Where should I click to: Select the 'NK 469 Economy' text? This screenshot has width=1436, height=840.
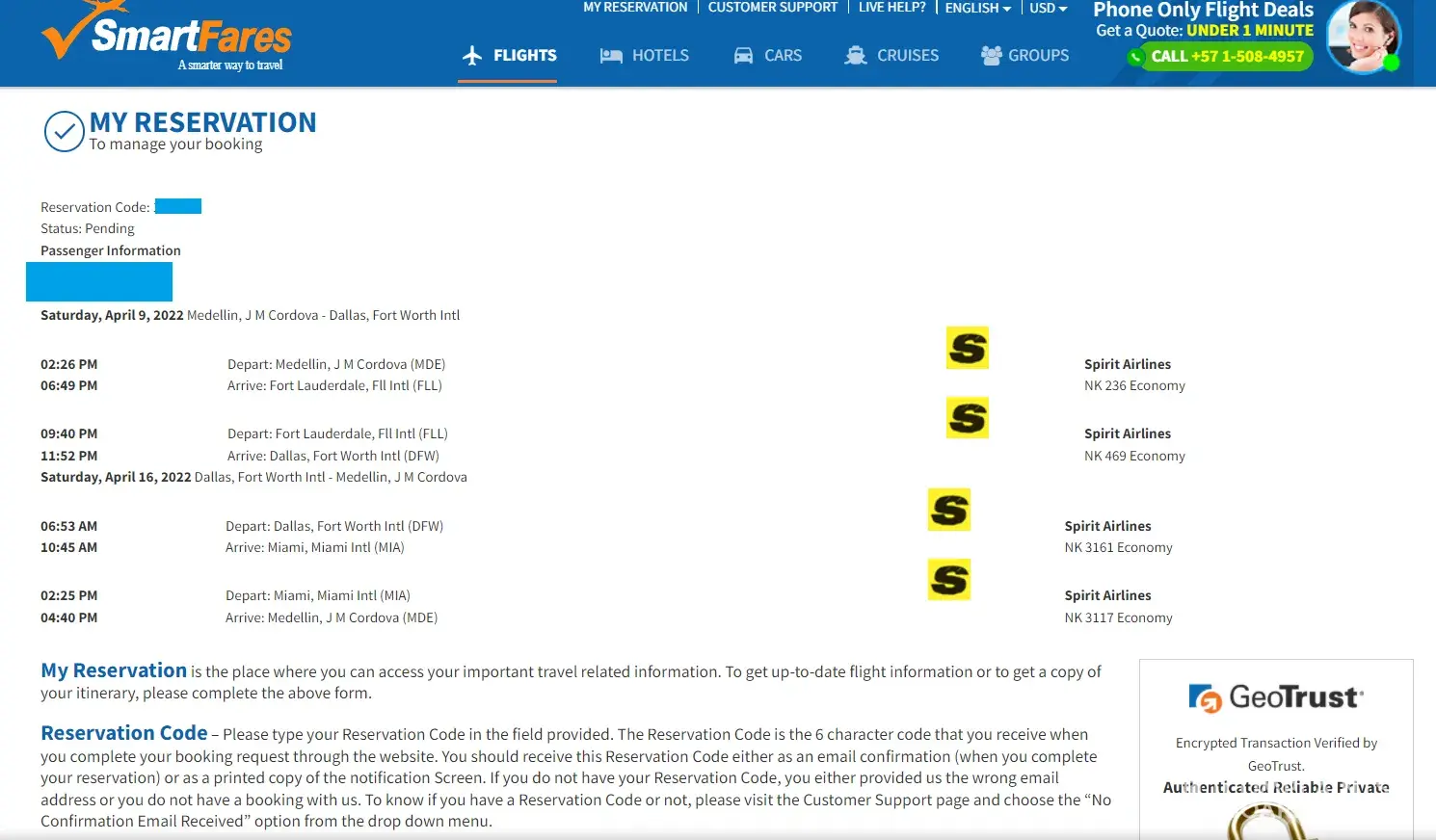click(1134, 456)
